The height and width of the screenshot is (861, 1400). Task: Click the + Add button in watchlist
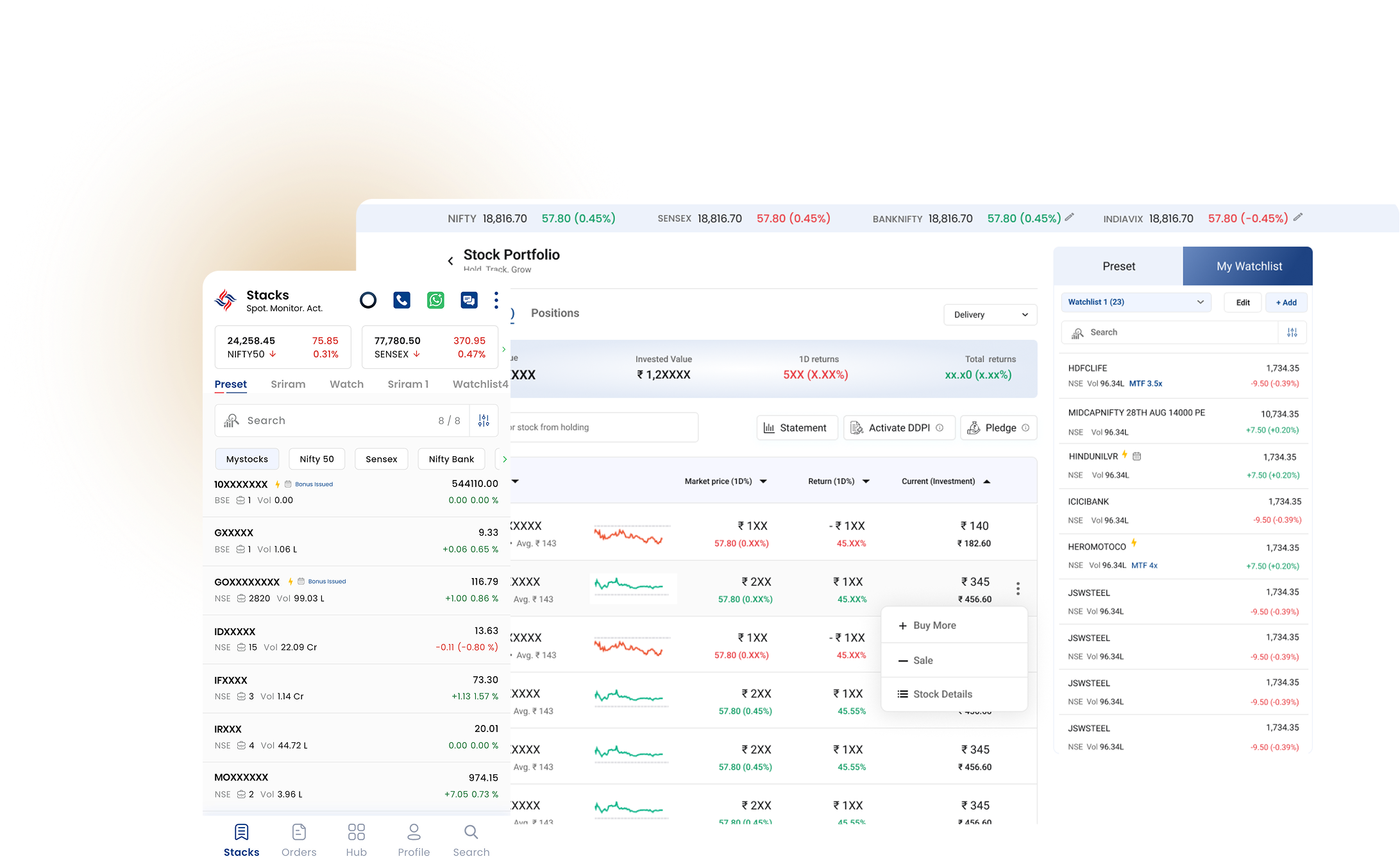click(1286, 302)
